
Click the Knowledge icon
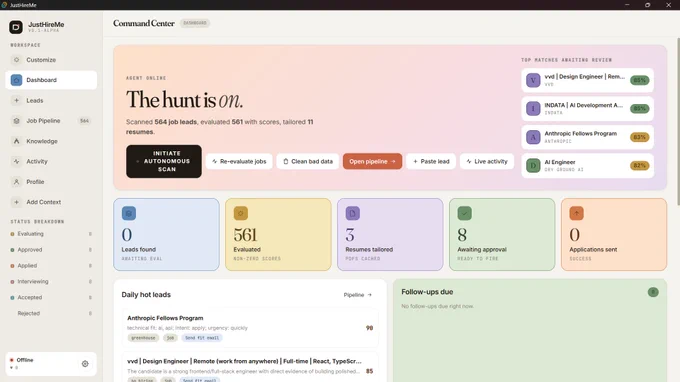coord(16,141)
